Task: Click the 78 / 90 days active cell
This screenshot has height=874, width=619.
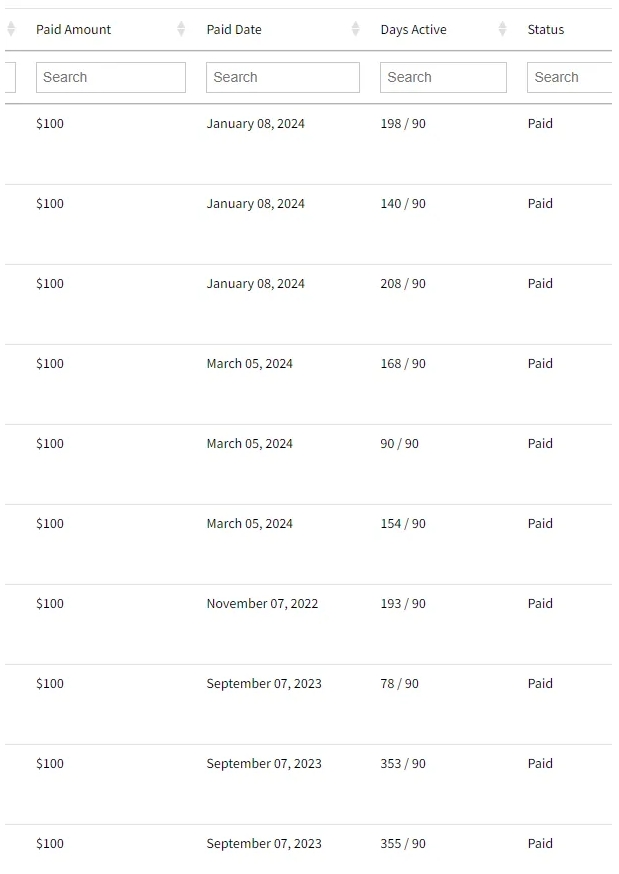Action: click(399, 683)
